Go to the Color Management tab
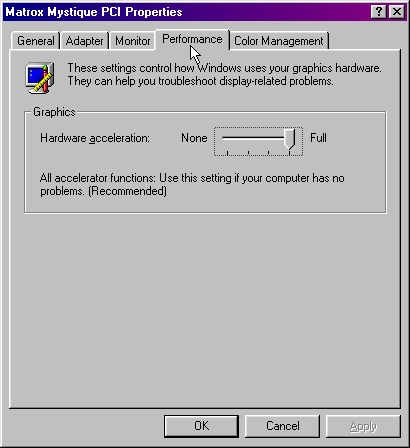This screenshot has width=410, height=448. pos(279,41)
